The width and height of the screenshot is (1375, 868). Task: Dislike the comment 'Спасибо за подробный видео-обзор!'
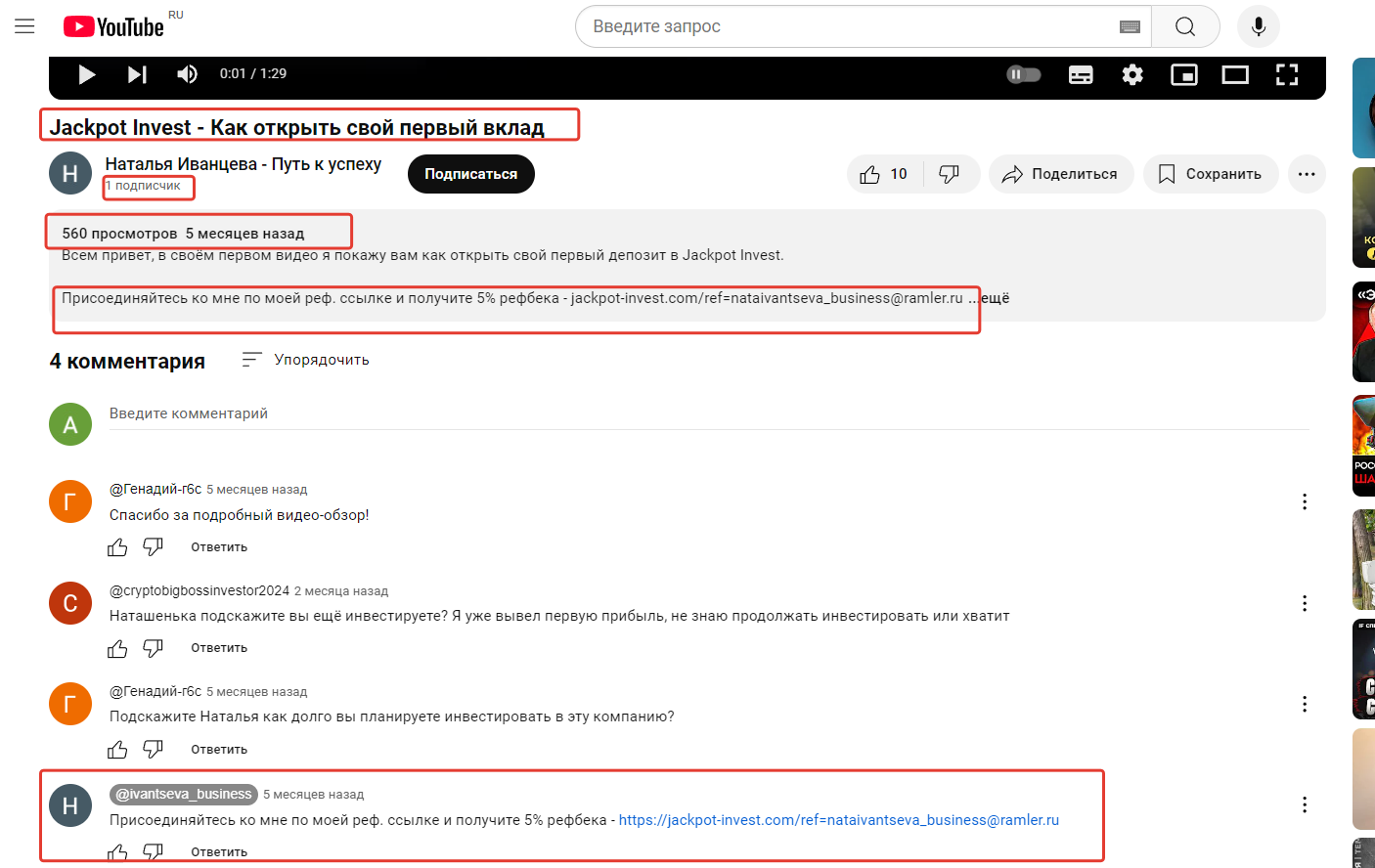(x=154, y=547)
